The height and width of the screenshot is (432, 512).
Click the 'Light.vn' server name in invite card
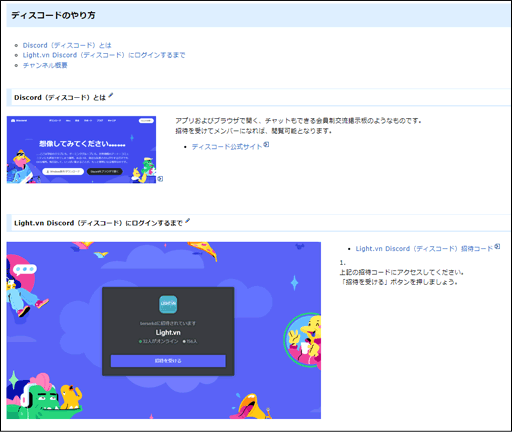[x=168, y=332]
